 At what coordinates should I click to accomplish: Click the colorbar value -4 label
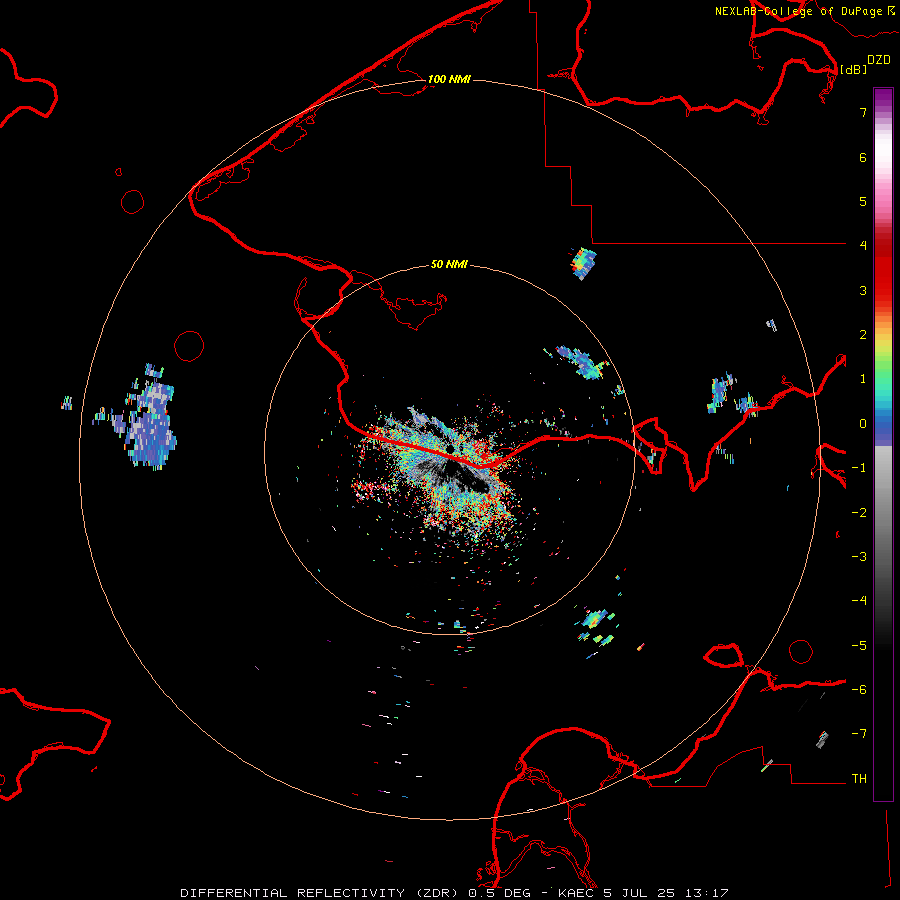[859, 600]
